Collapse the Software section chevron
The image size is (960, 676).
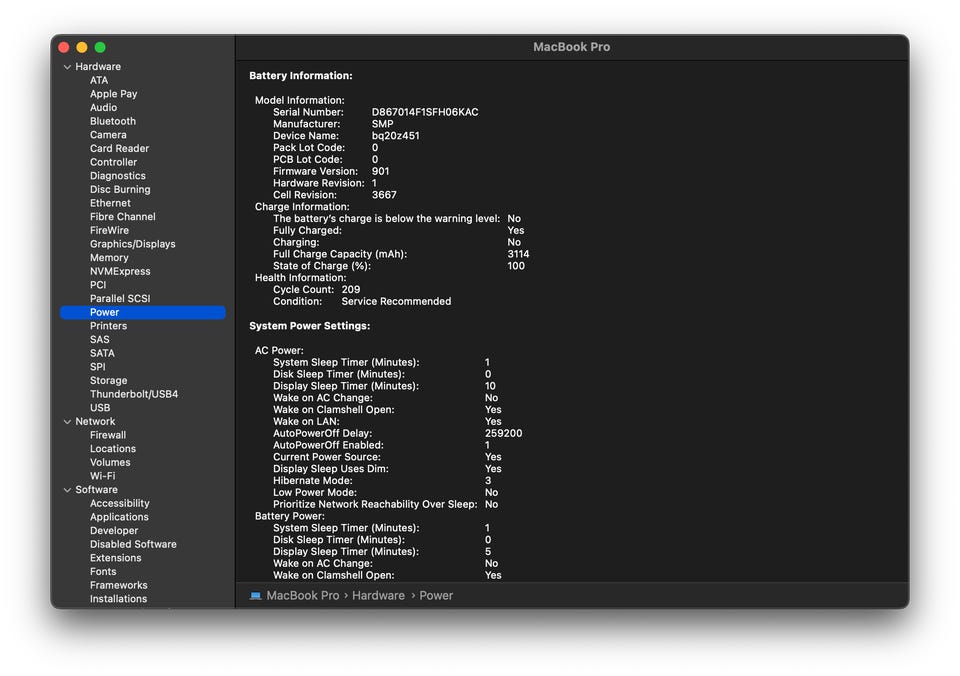[67, 489]
